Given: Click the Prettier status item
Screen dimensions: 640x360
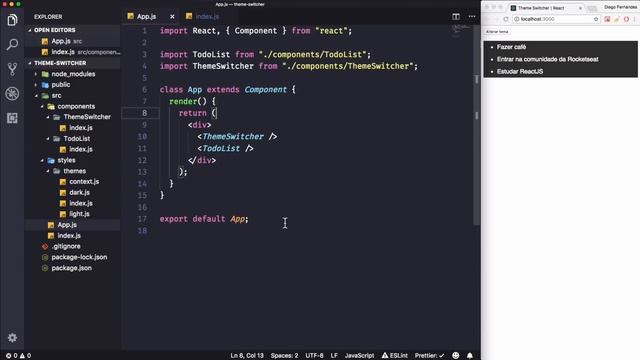Looking at the screenshot, I should (x=429, y=356).
